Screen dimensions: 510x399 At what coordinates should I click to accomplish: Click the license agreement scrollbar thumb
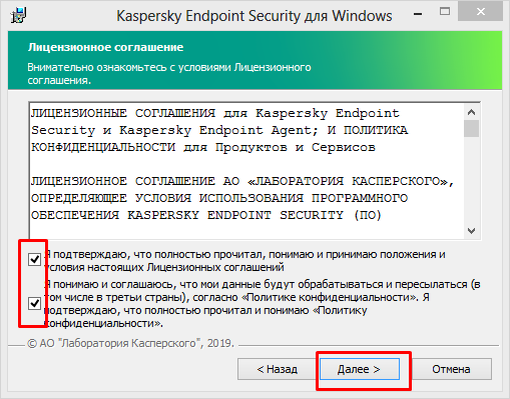[471, 128]
